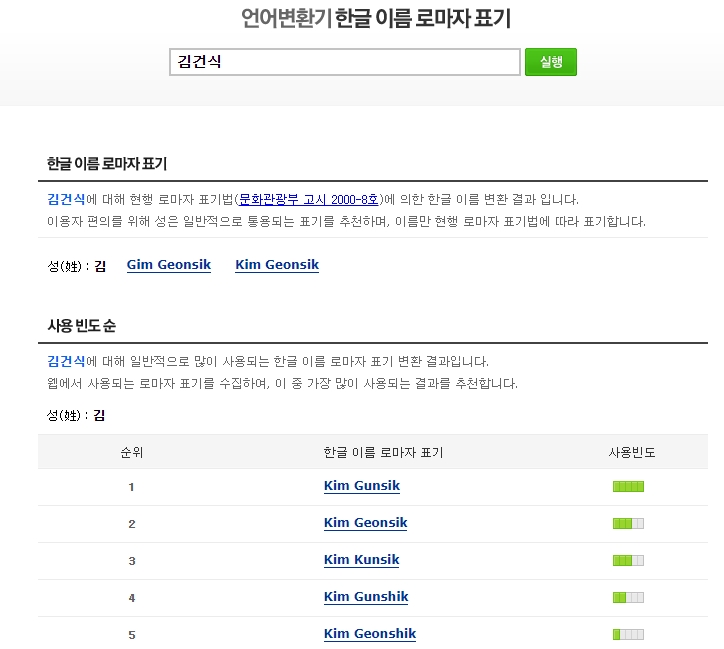Viewport: 724px width, 649px height.
Task: Click the rank number 4 cell
Action: [132, 598]
